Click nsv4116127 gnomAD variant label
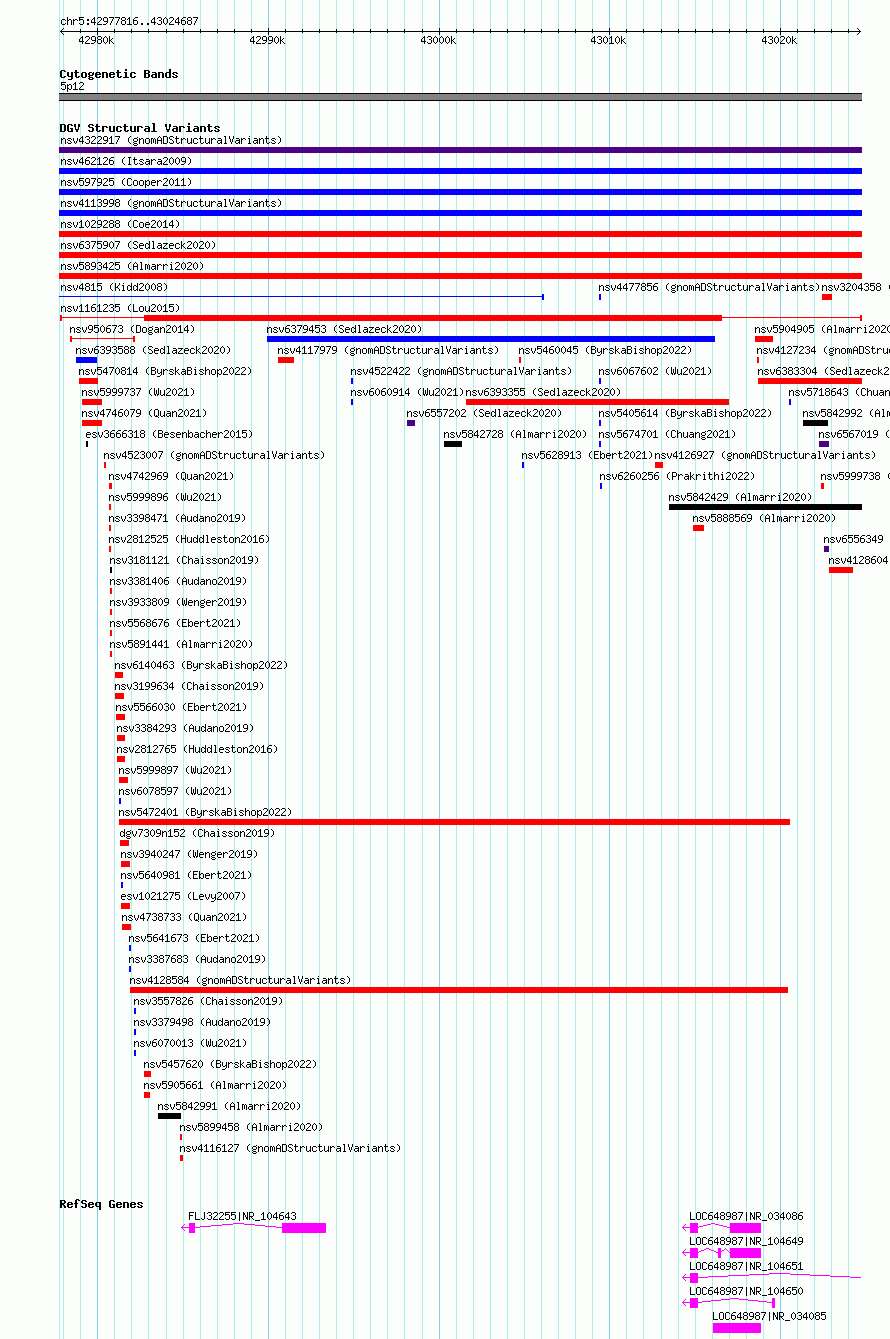The height and width of the screenshot is (1339, 890). 290,1148
